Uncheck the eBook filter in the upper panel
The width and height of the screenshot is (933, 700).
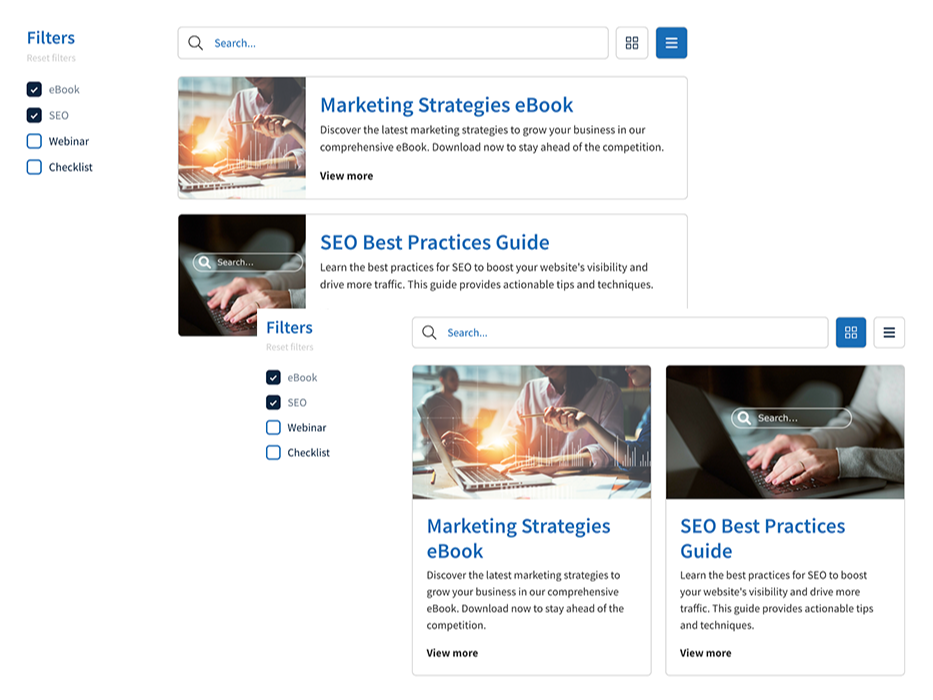(34, 90)
